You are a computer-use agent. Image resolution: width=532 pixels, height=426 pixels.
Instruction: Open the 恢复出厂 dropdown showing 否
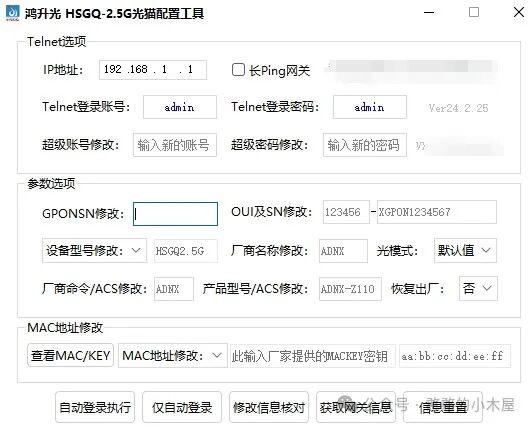pyautogui.click(x=478, y=289)
